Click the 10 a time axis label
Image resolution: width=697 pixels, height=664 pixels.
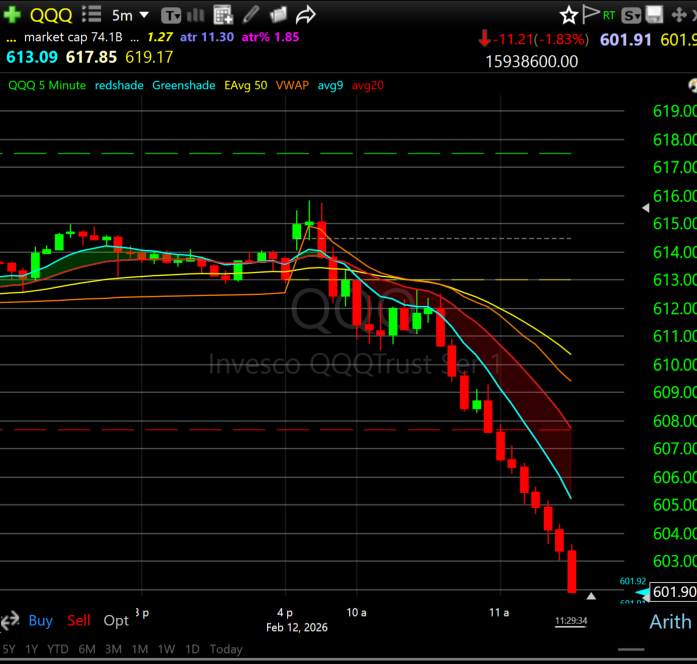(x=356, y=613)
